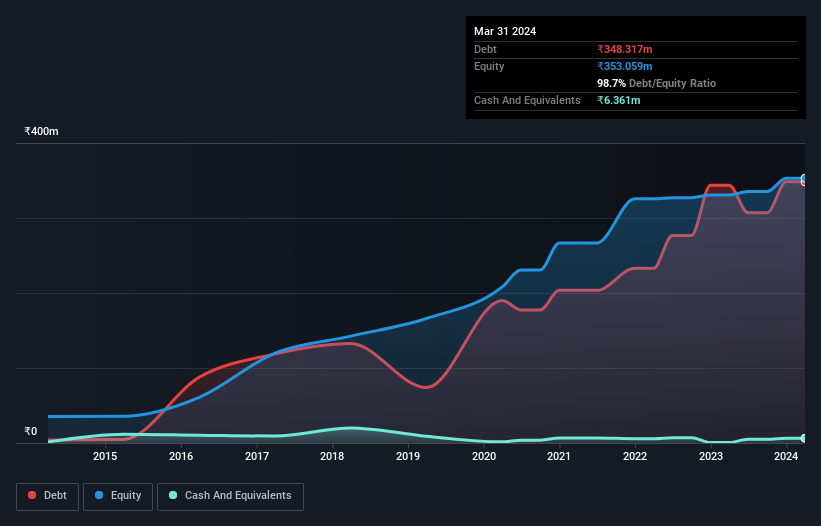
Task: Click the ₹400m y-axis label
Action: click(41, 131)
